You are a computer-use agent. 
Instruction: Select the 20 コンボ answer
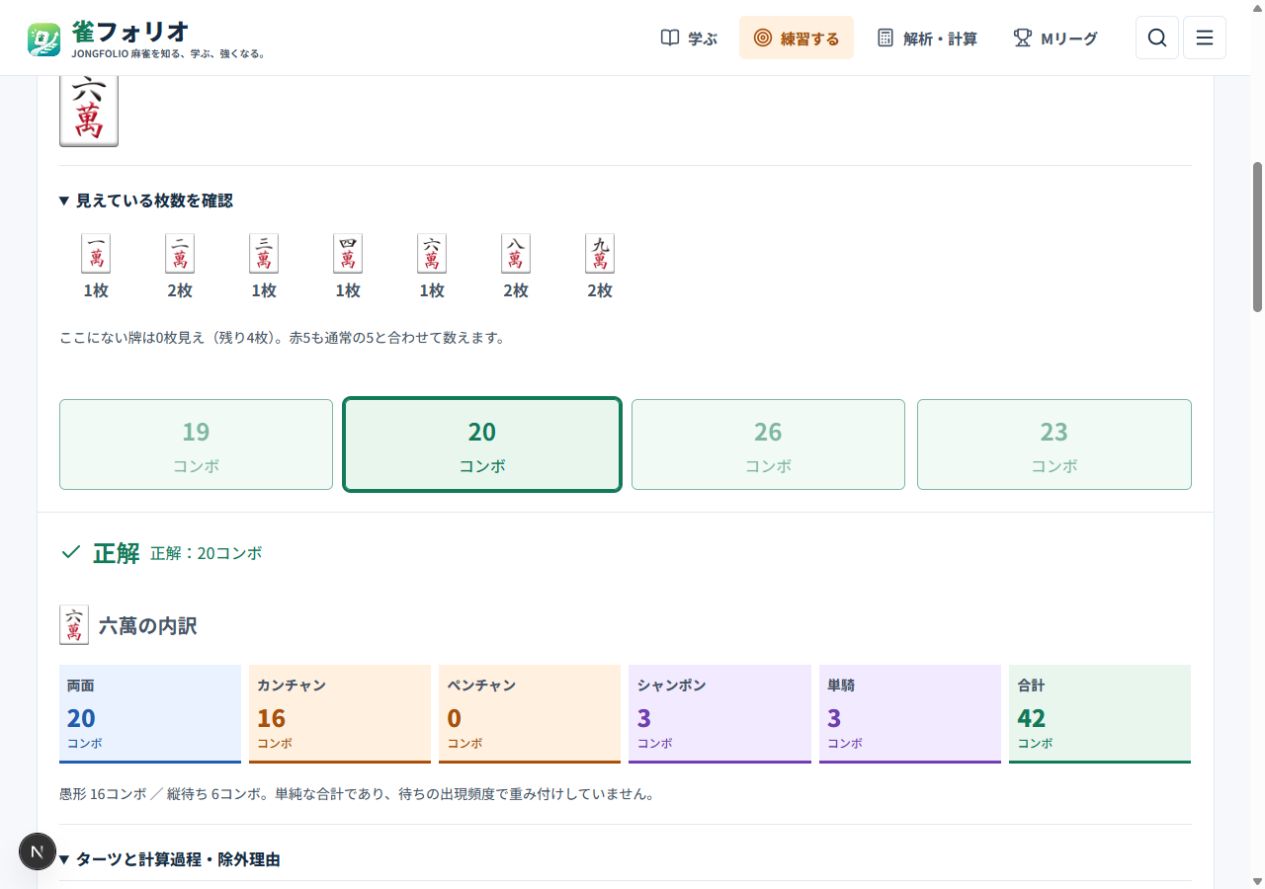(482, 445)
